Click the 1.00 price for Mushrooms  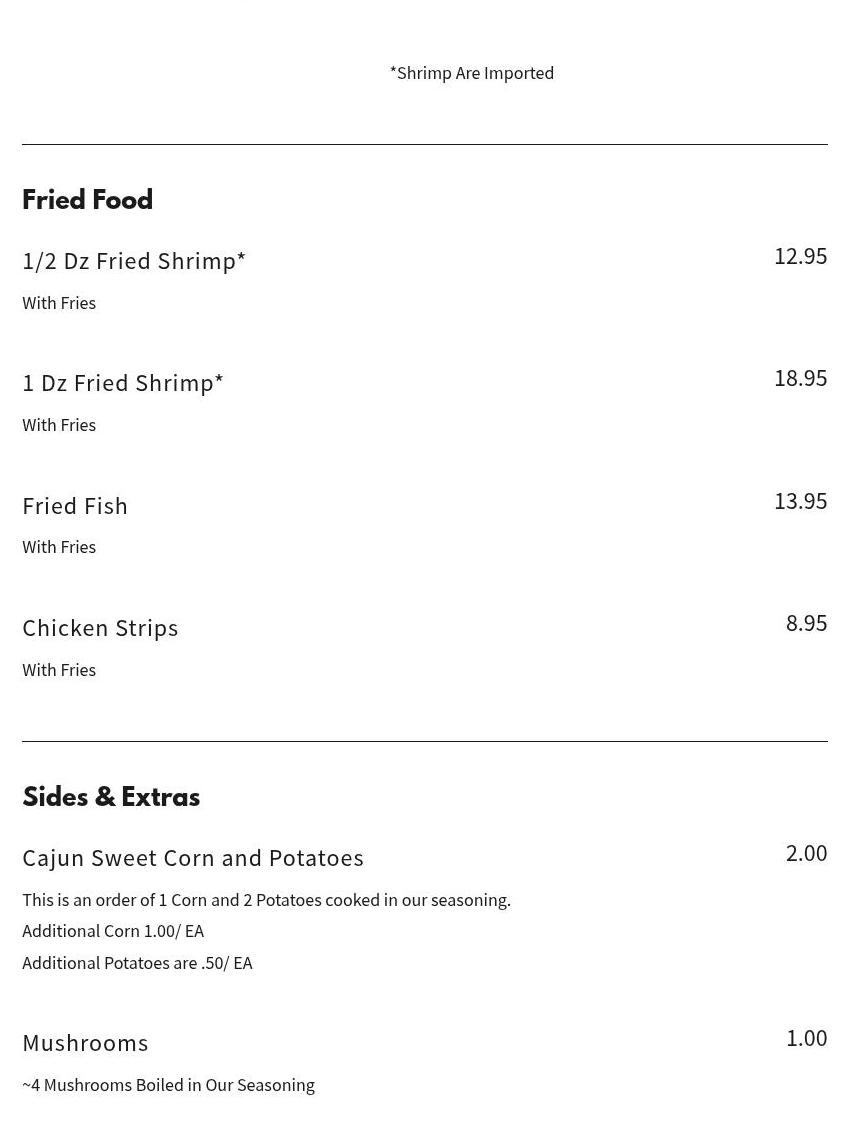[807, 1038]
